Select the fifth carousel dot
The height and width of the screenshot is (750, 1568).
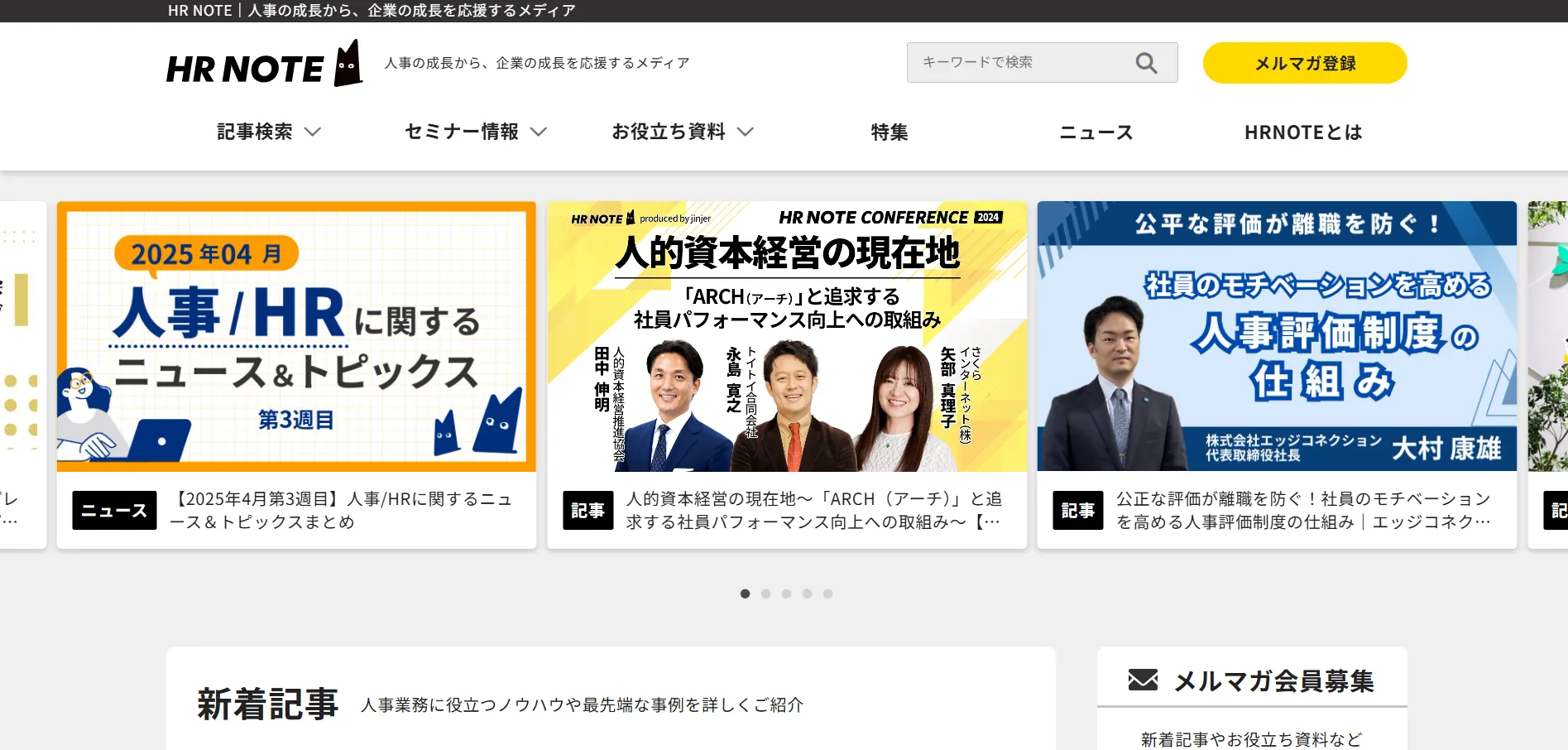(x=827, y=594)
